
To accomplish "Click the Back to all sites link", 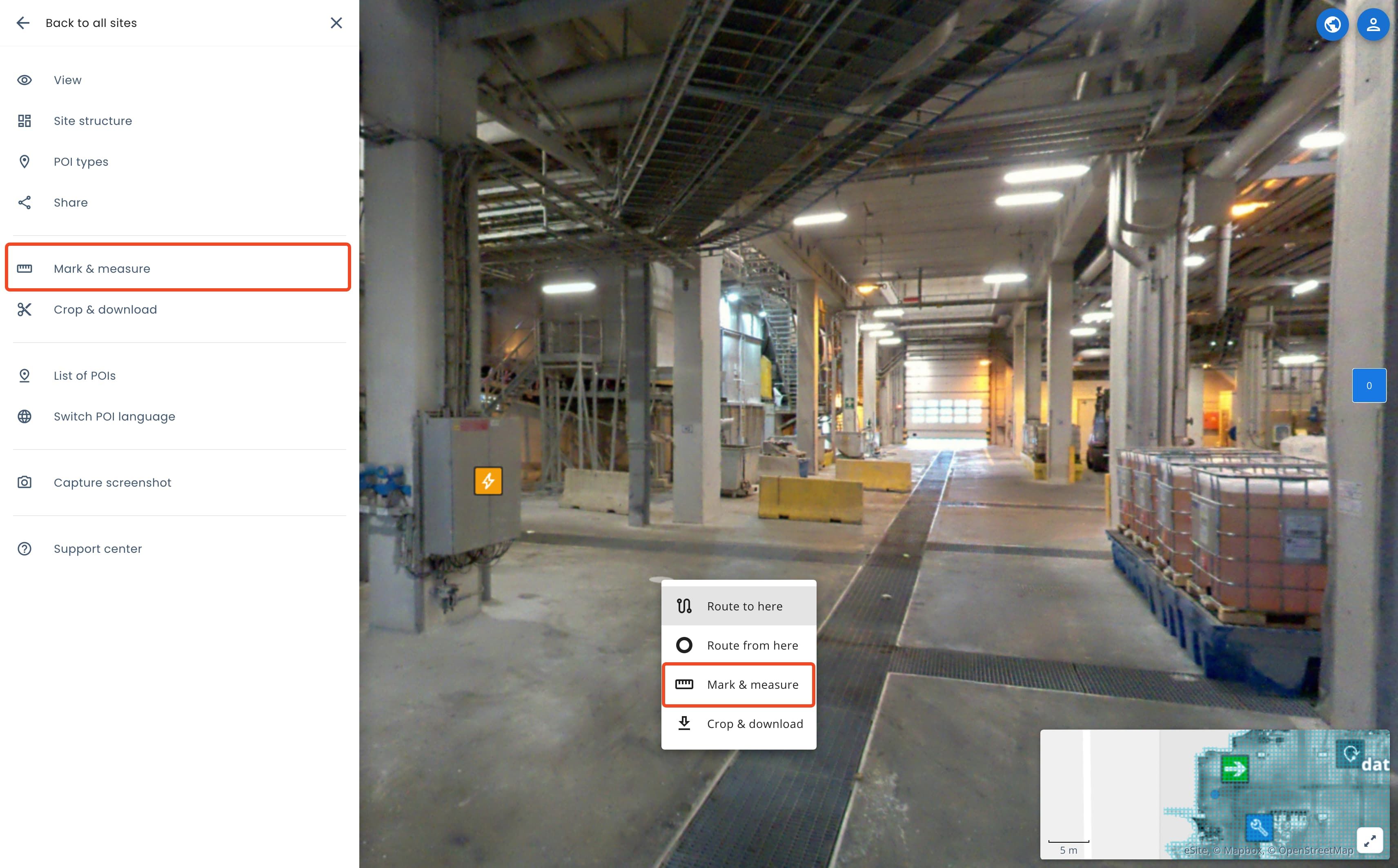I will pyautogui.click(x=91, y=22).
